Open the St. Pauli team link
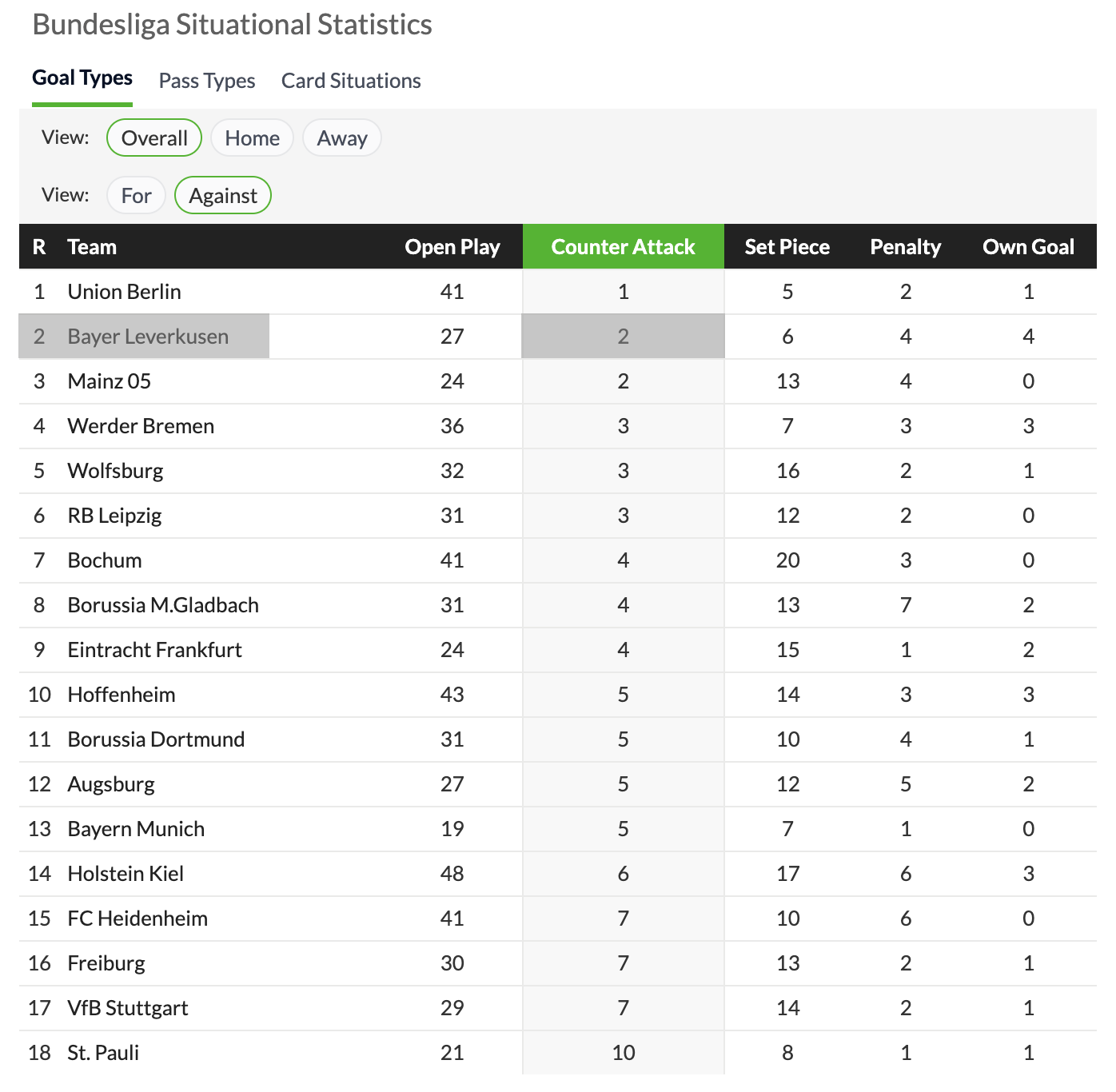Viewport: 1116px width, 1092px height. 103,1053
